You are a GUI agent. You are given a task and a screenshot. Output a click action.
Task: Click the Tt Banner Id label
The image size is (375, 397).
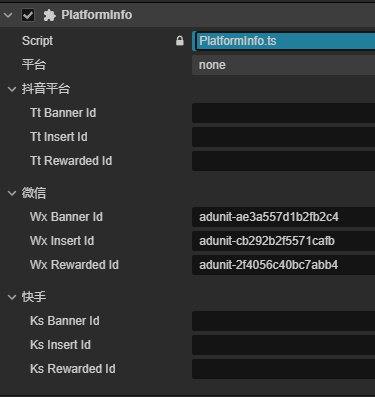[63, 113]
